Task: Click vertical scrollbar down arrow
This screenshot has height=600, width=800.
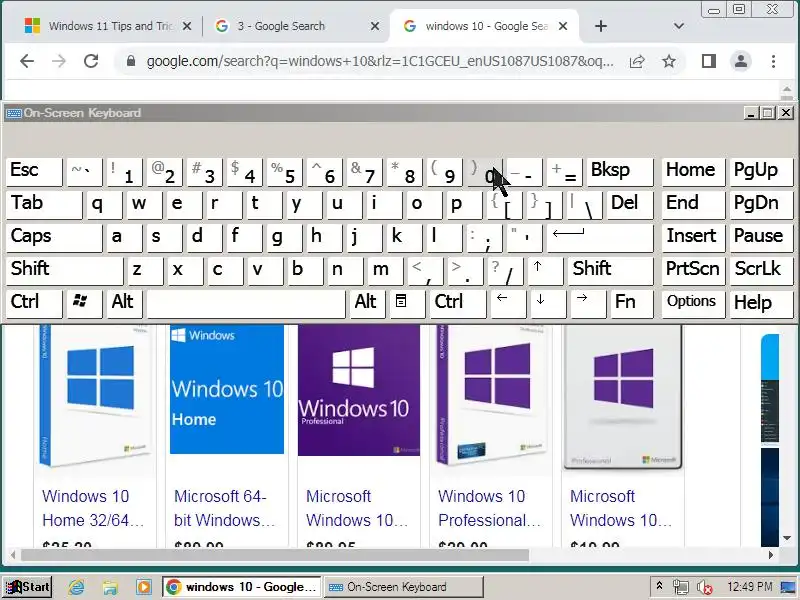Action: pyautogui.click(x=787, y=538)
